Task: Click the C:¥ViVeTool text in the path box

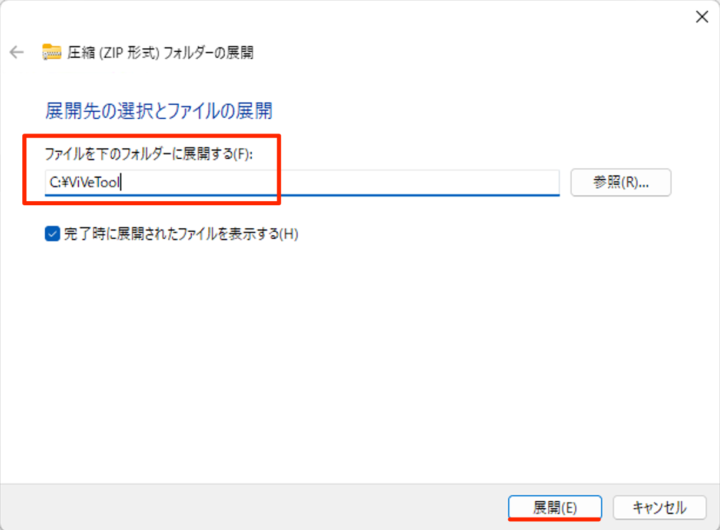Action: pos(84,182)
